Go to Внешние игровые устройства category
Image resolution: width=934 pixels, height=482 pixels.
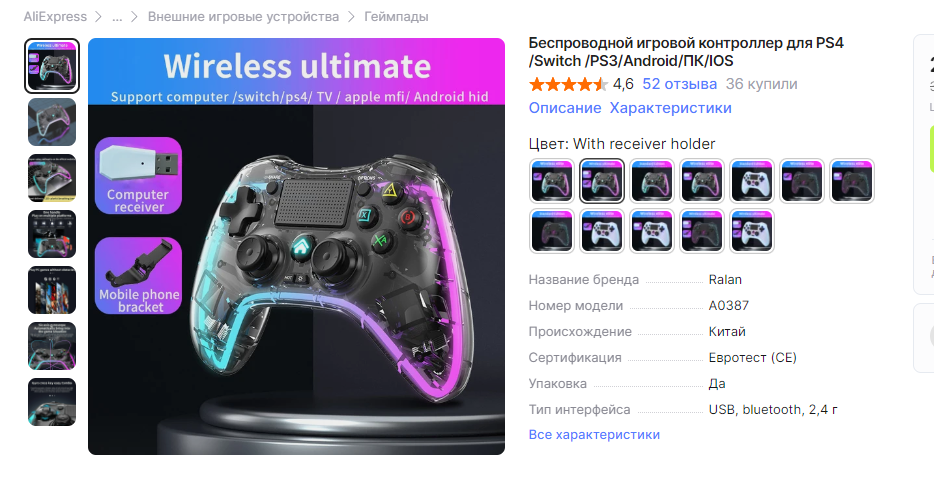click(243, 17)
